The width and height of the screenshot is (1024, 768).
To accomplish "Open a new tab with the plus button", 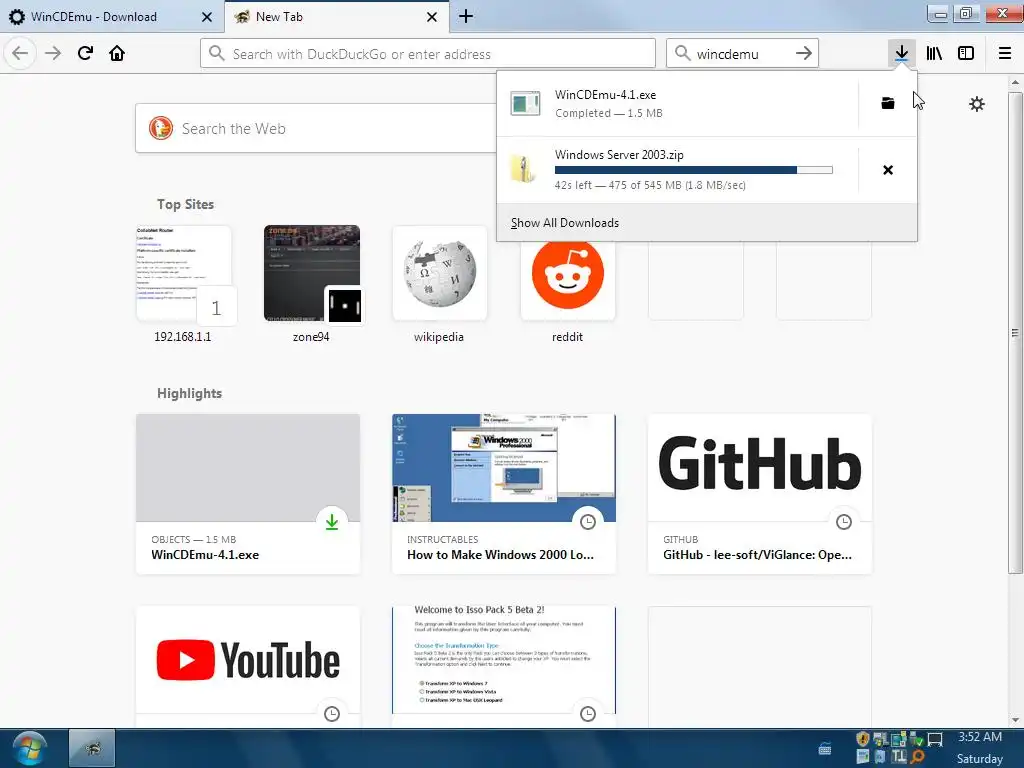I will click(466, 16).
